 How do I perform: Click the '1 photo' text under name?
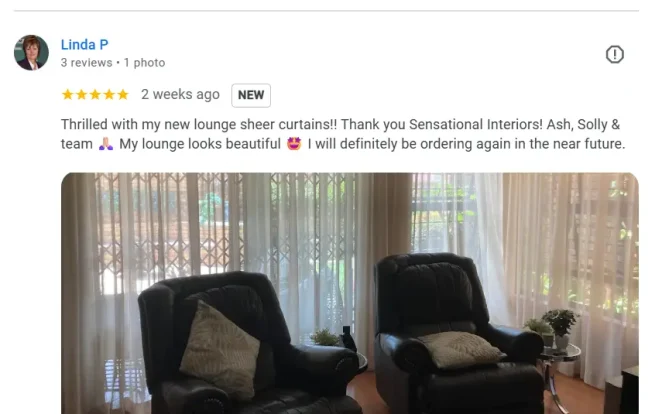[144, 63]
